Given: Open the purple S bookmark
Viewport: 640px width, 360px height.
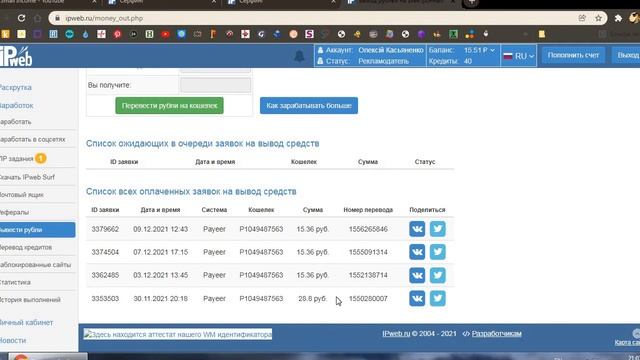Looking at the screenshot, I should pos(309,34).
